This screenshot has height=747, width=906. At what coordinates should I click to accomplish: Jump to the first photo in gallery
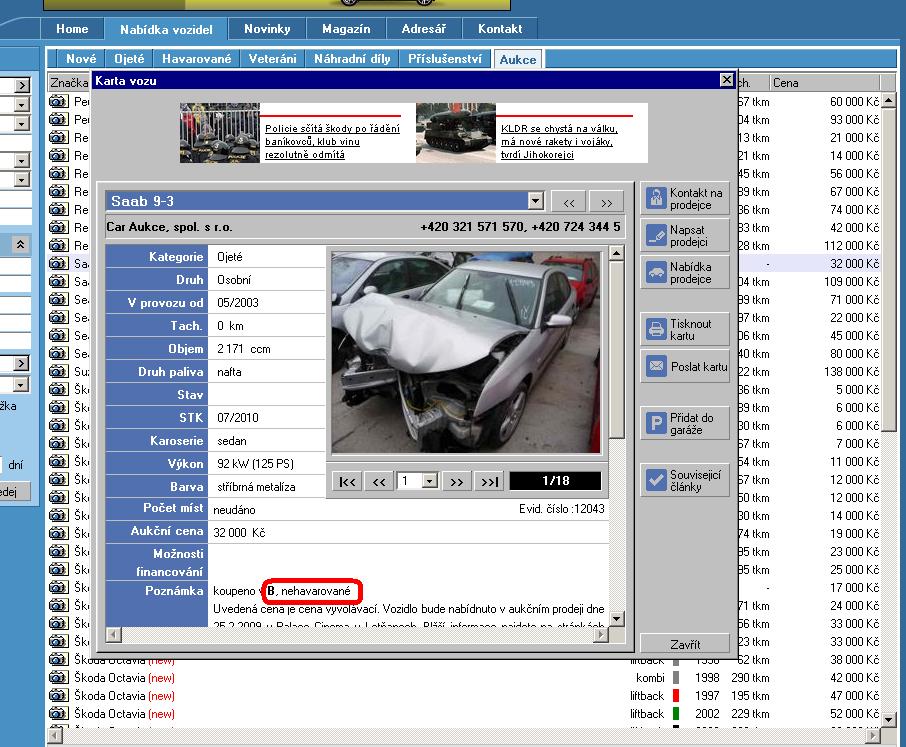(347, 481)
